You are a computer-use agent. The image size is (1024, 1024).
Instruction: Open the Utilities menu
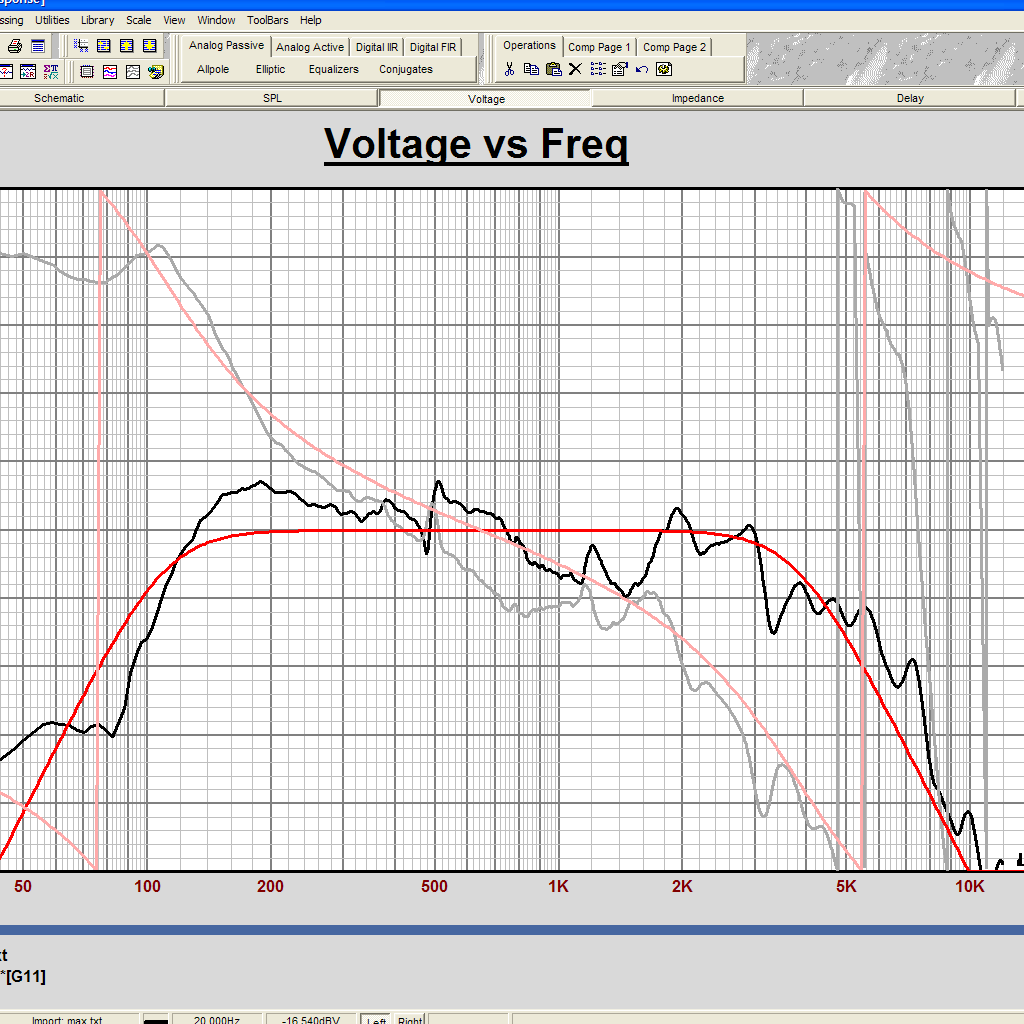(52, 20)
